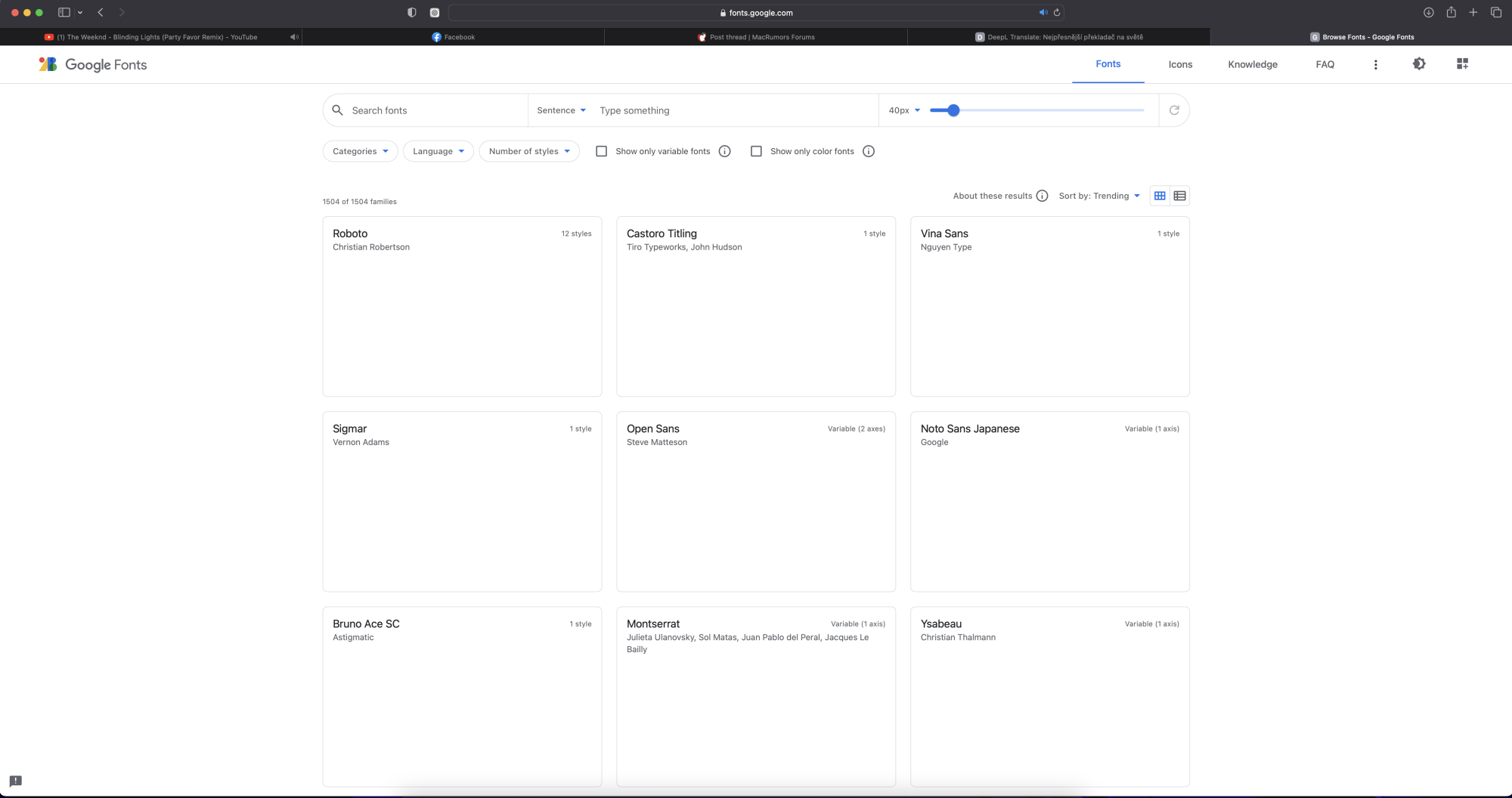Enable Show only variable fonts checkbox
This screenshot has height=798, width=1512.
tap(602, 151)
